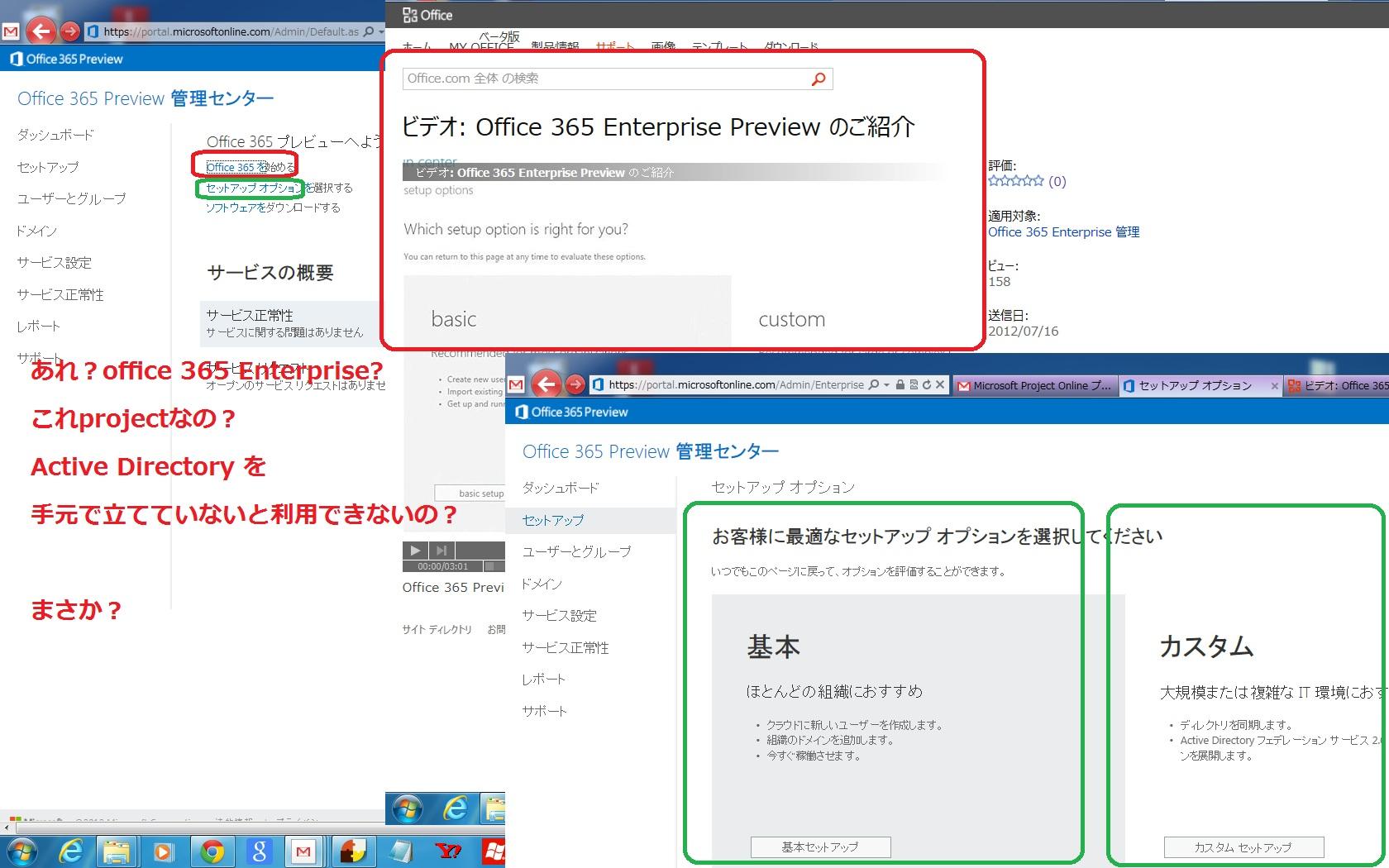Click the Gmail icon left of the front window's back button
This screenshot has height=868, width=1389.
(x=516, y=384)
